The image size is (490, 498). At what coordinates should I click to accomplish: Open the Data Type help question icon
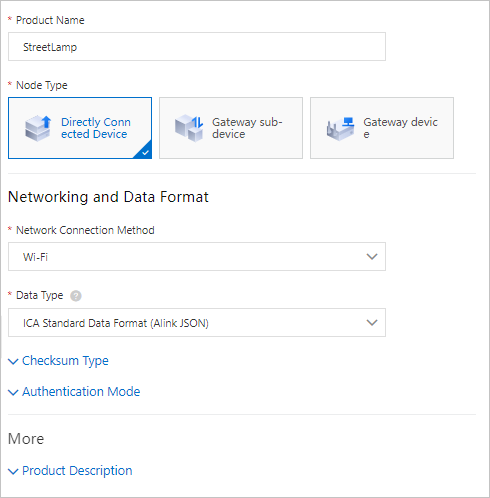tap(76, 296)
